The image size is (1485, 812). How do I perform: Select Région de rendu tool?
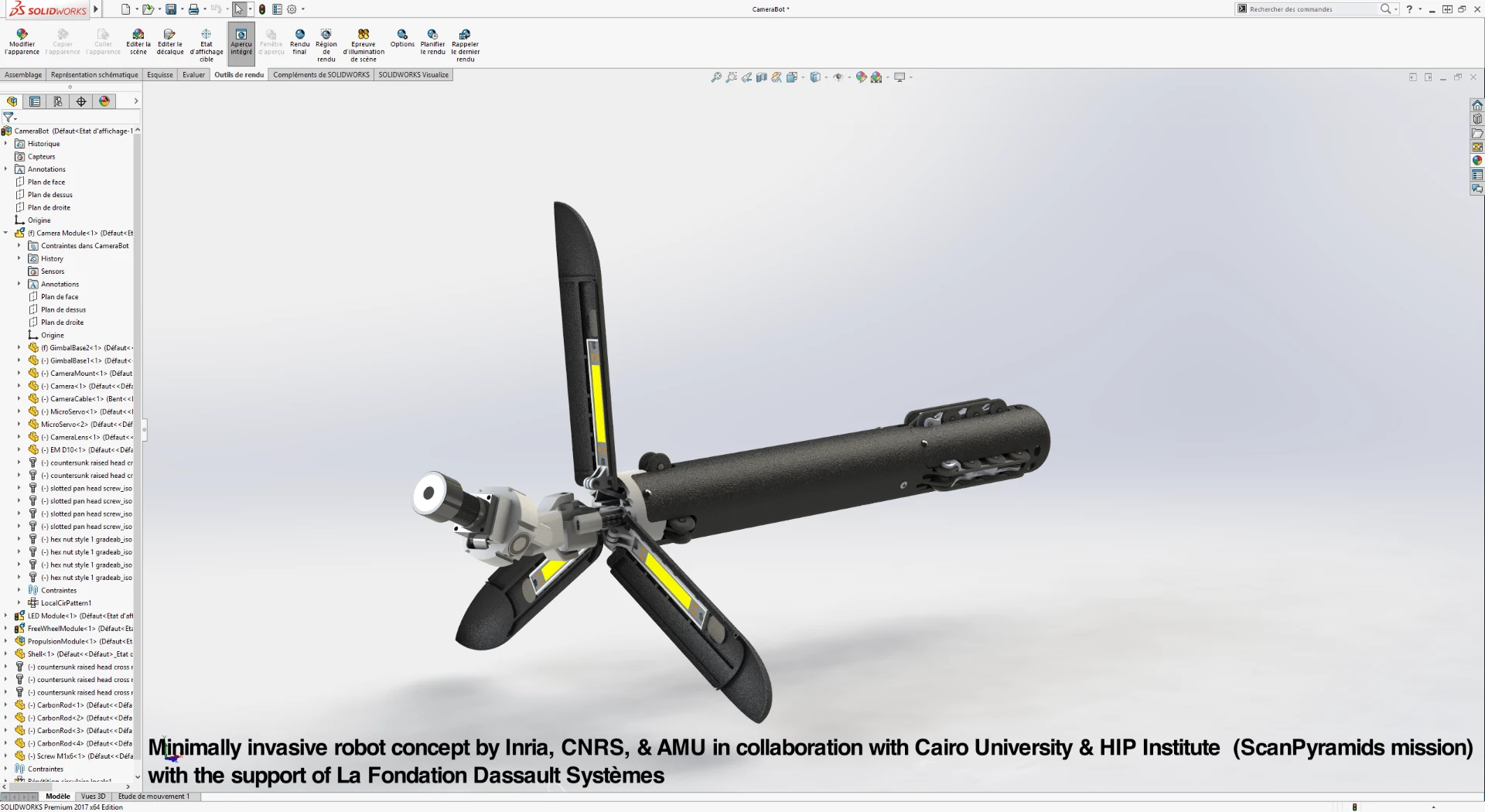point(326,45)
